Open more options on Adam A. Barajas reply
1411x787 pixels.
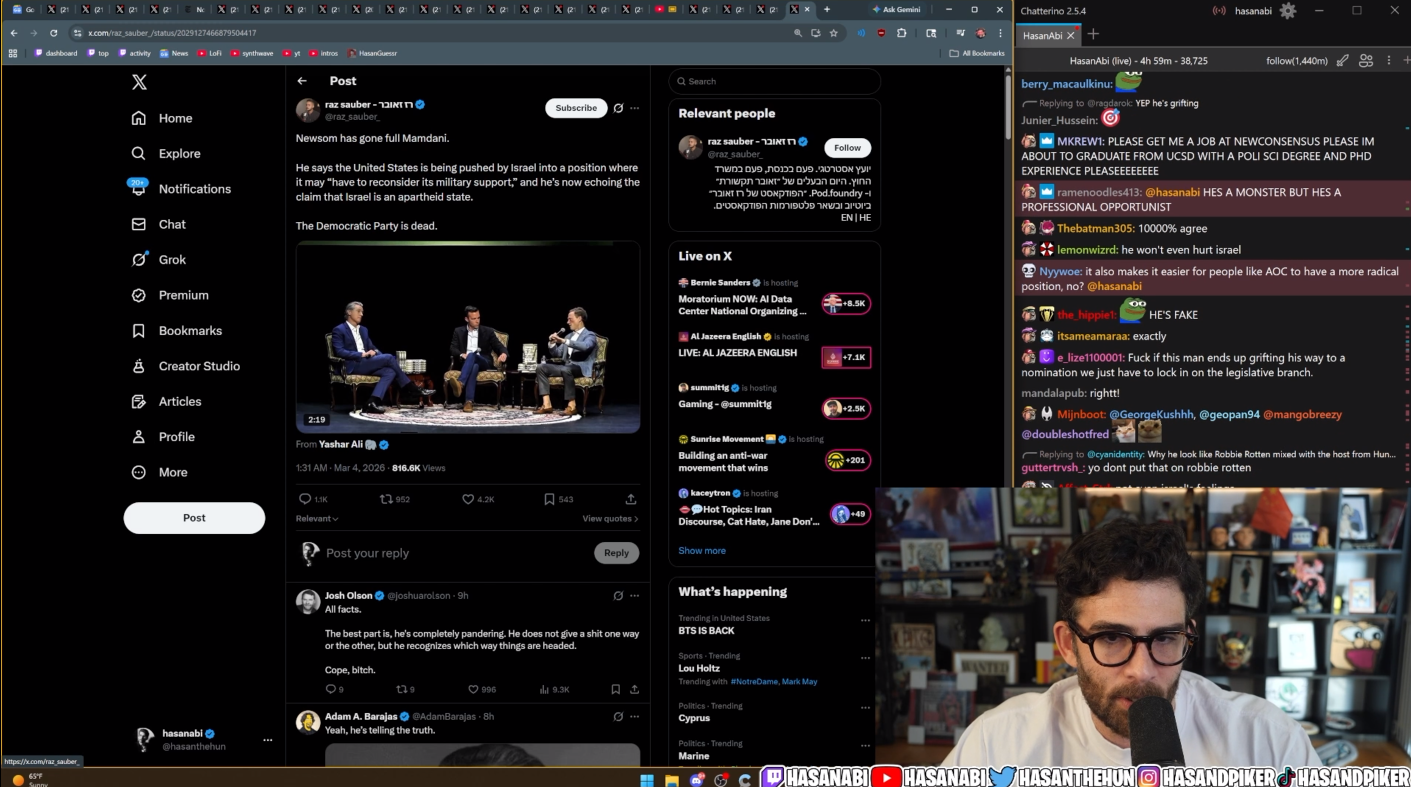tap(634, 717)
